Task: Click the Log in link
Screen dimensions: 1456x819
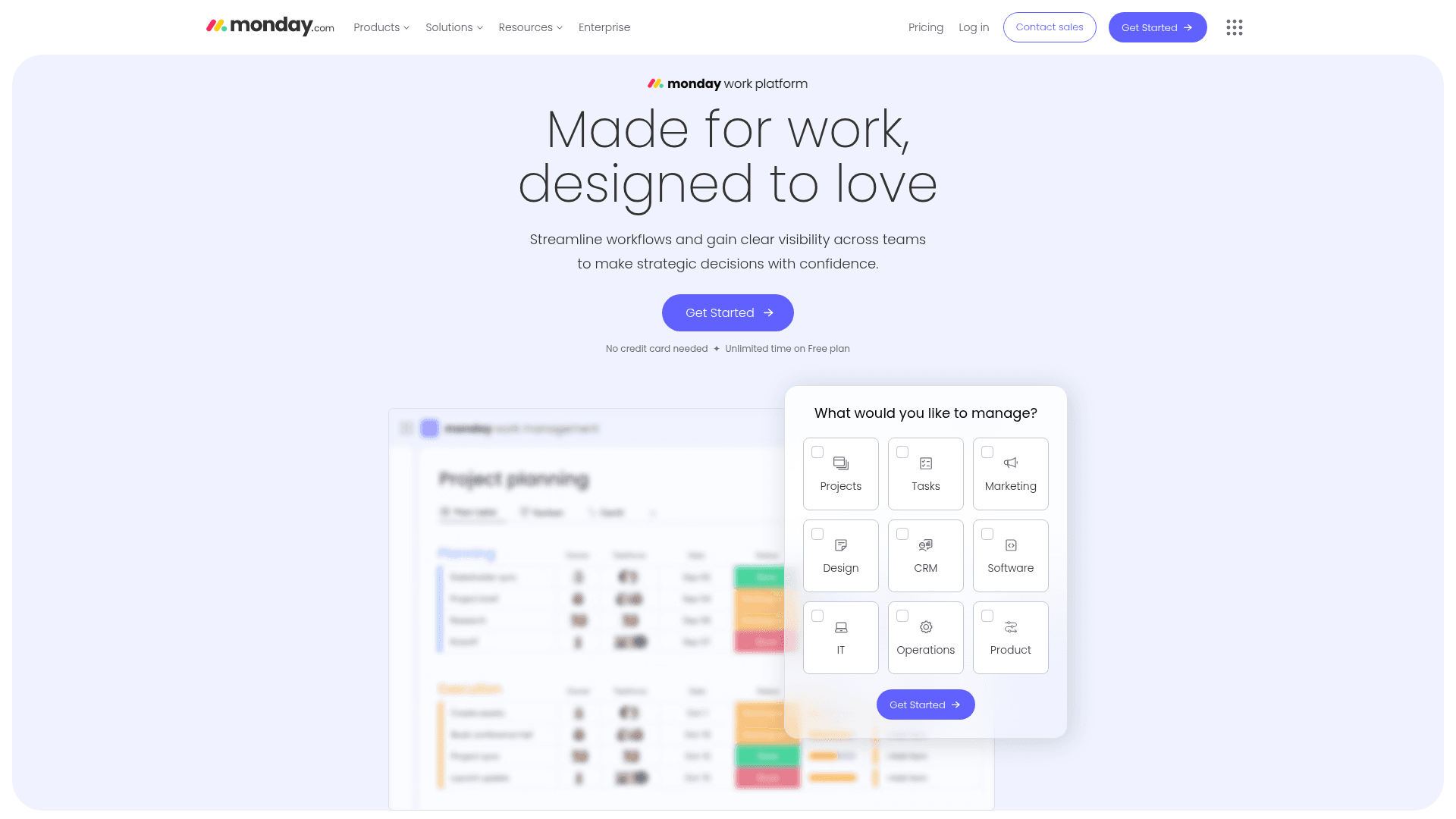Action: tap(974, 27)
